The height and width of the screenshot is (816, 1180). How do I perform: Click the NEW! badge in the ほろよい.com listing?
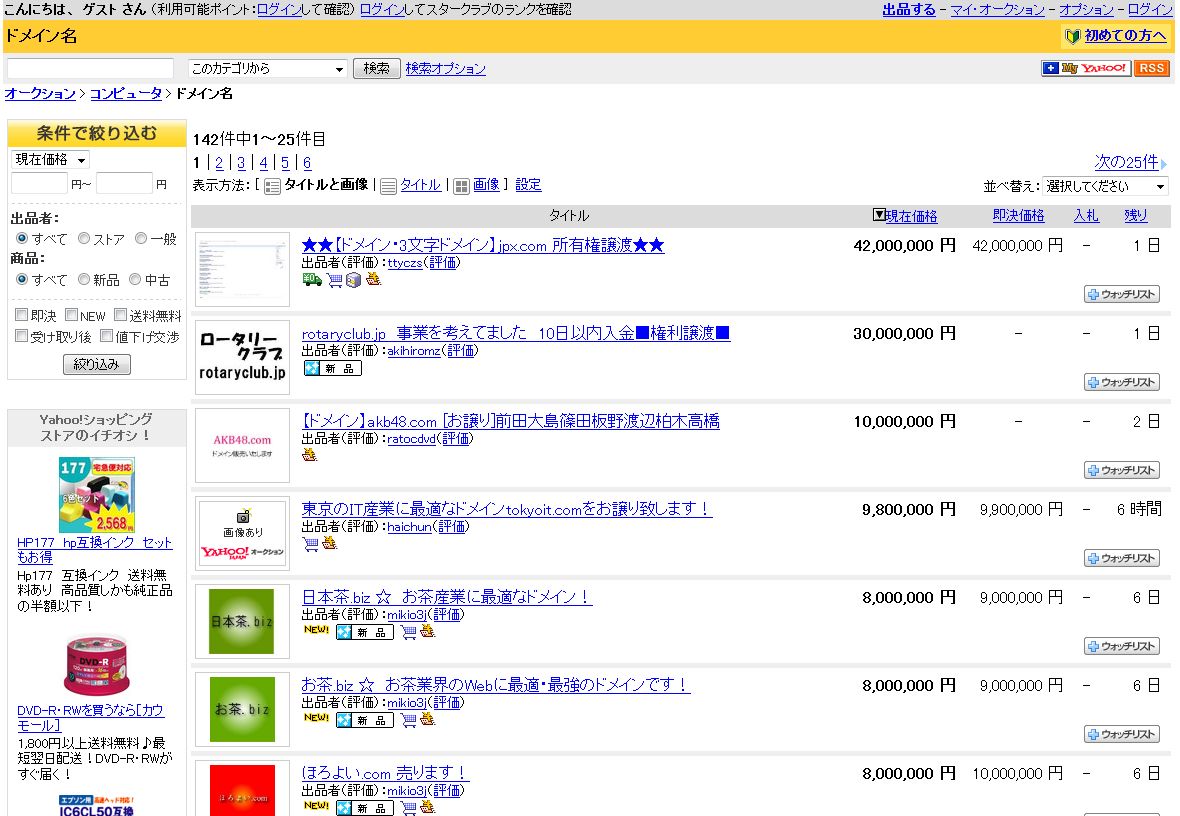(316, 806)
